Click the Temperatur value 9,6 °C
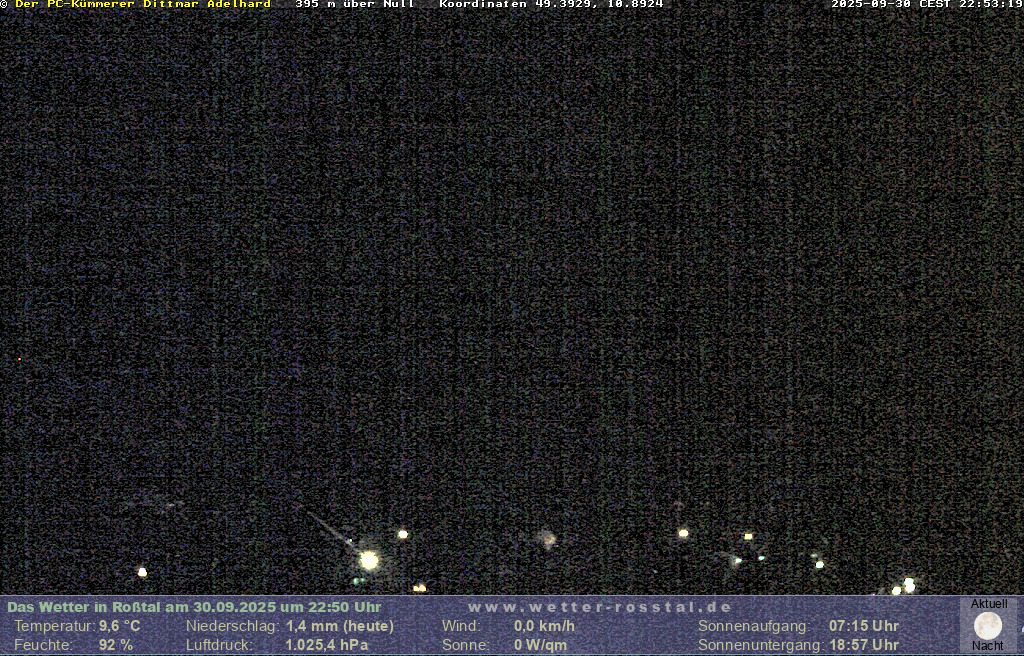 point(119,626)
